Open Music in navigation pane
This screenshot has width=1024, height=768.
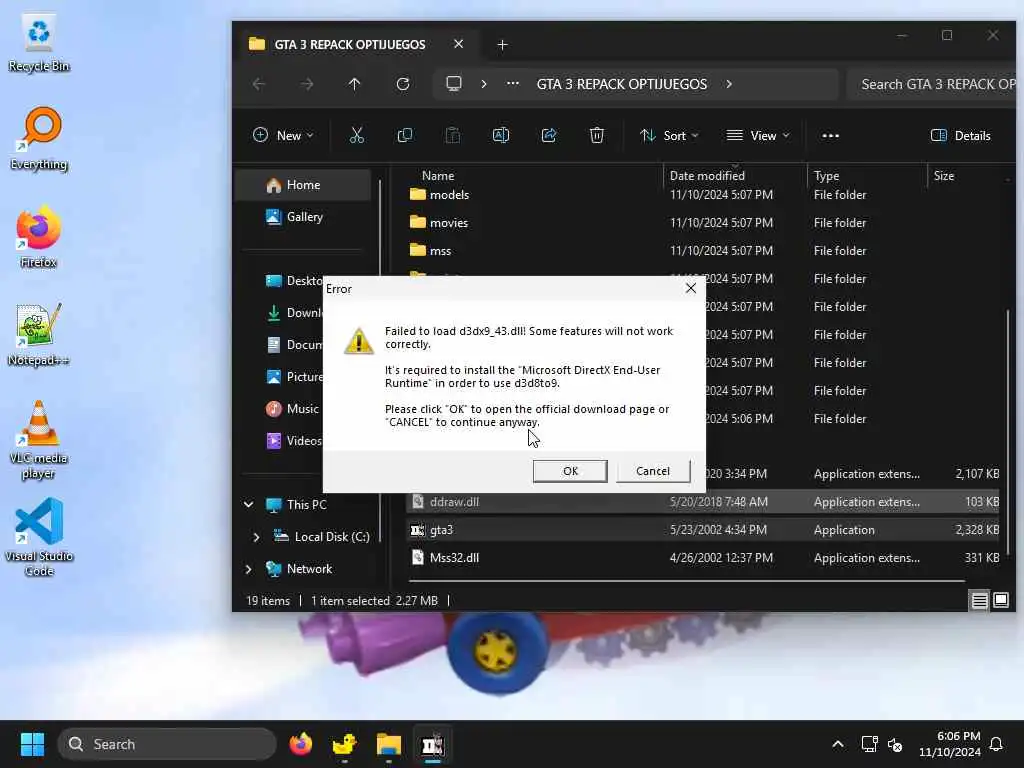(x=293, y=409)
